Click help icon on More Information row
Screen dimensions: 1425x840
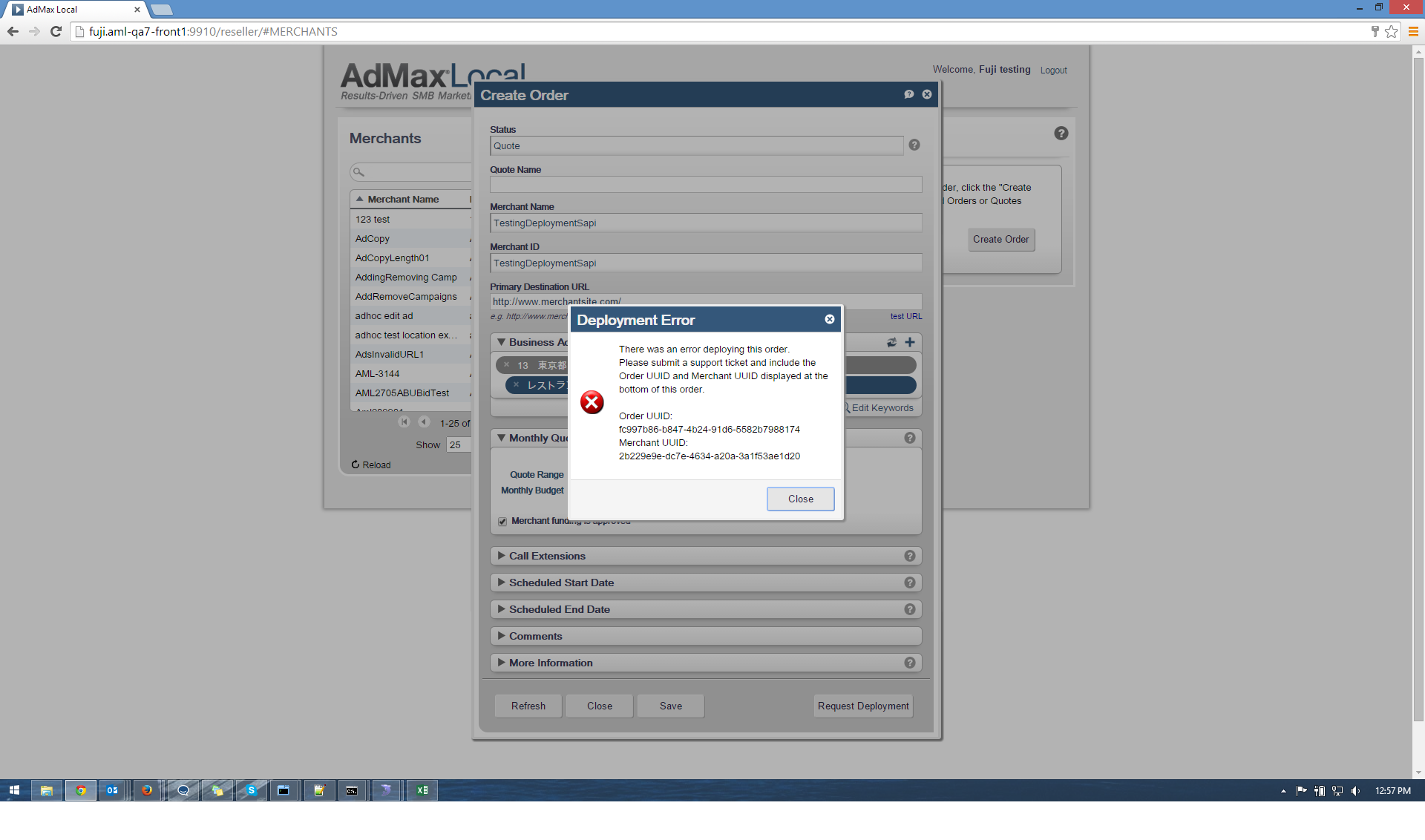click(910, 663)
